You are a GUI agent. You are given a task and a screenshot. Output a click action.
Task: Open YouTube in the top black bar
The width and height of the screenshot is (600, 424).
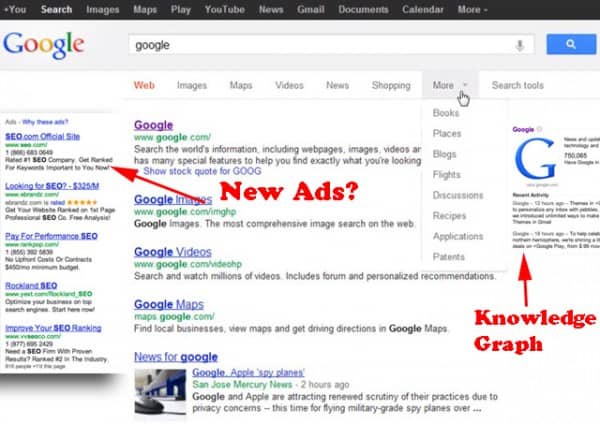point(225,9)
